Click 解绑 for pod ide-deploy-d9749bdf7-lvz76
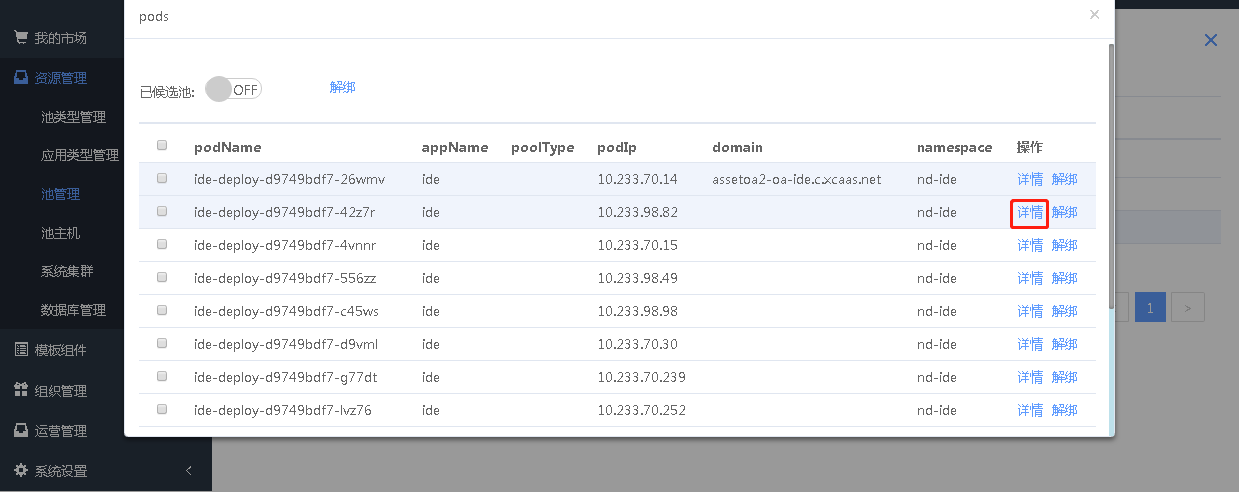 pos(1064,410)
